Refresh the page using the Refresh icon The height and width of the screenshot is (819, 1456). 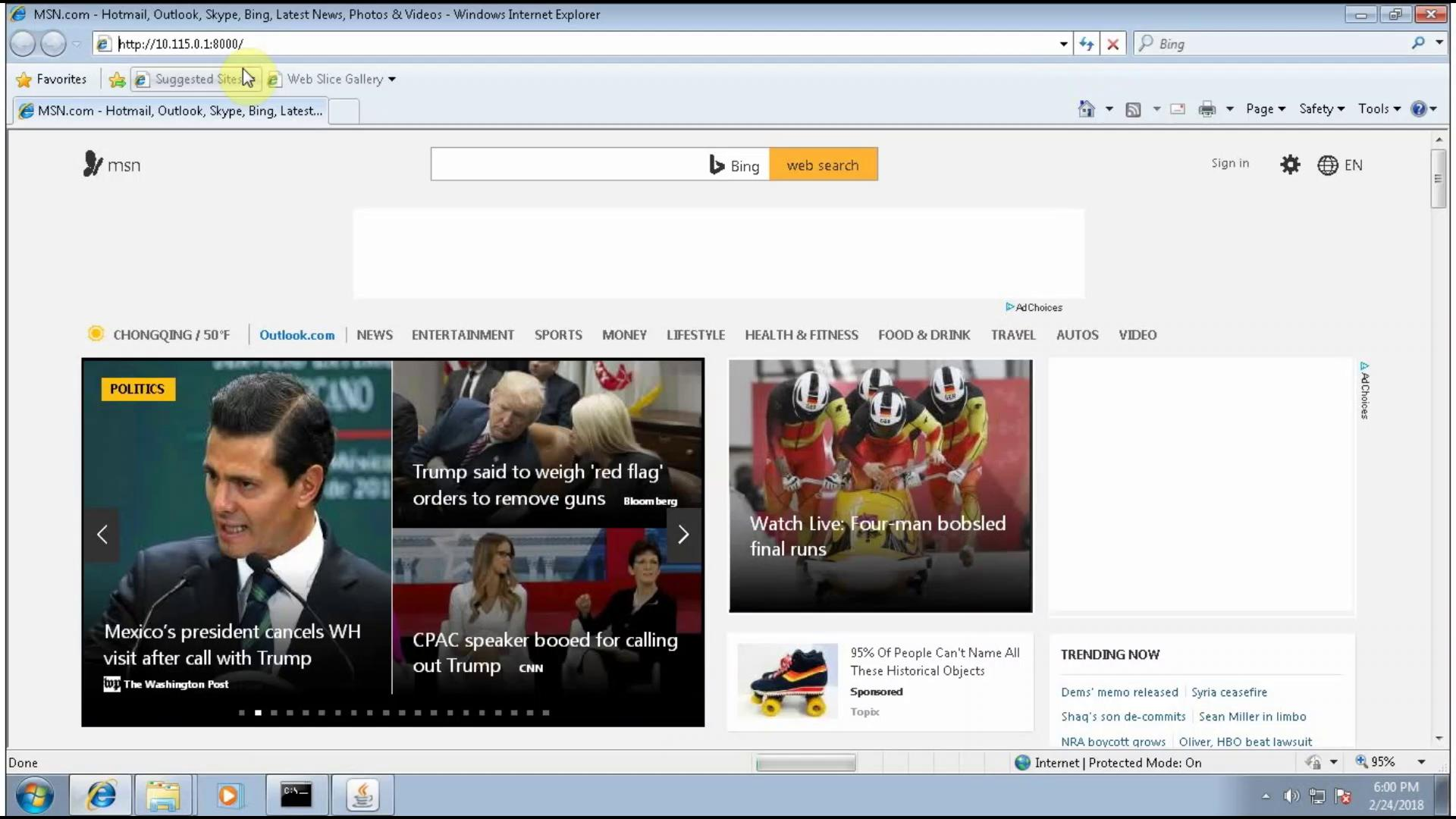(1087, 44)
